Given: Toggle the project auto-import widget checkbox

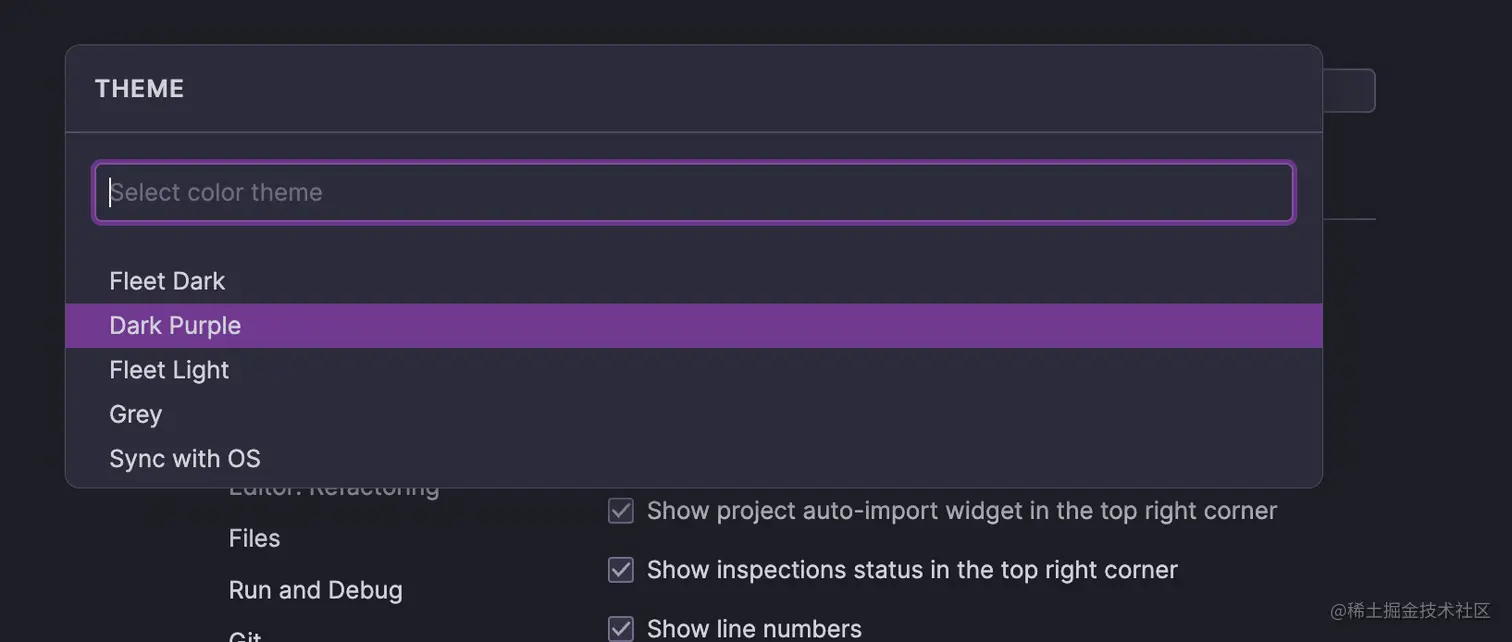Looking at the screenshot, I should pyautogui.click(x=621, y=511).
